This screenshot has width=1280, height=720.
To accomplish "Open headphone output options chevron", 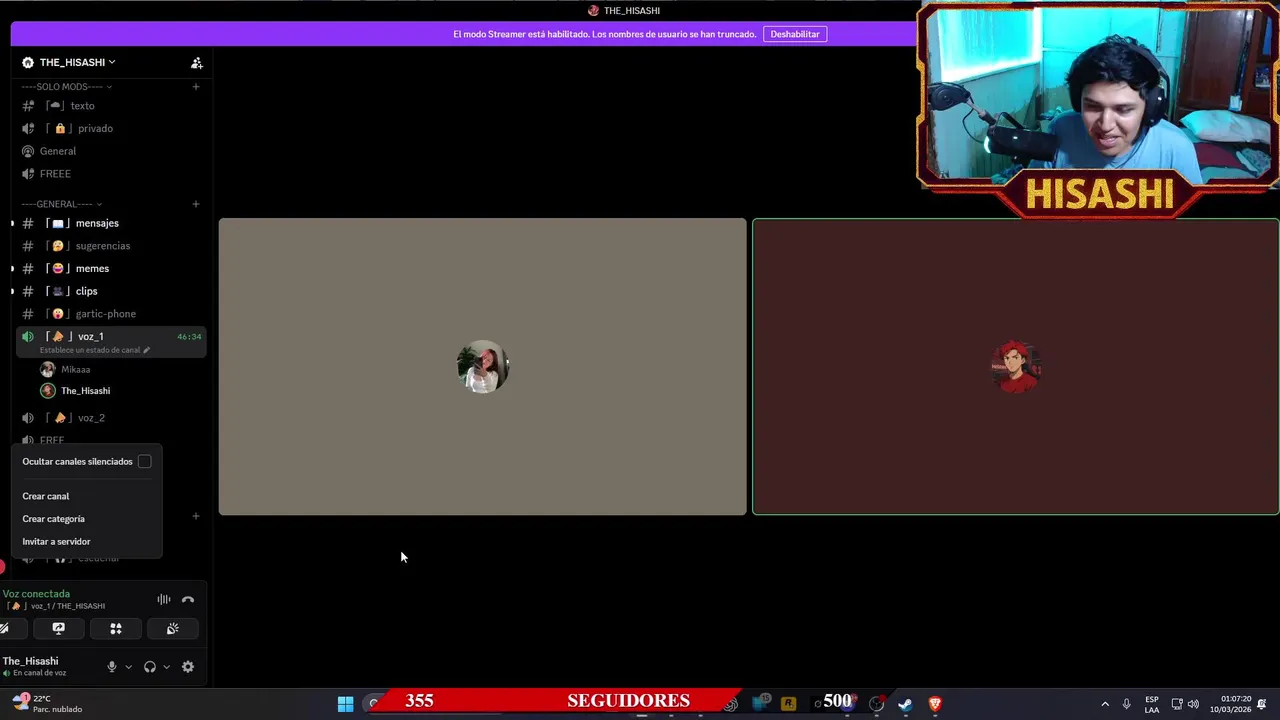I will pos(166,667).
